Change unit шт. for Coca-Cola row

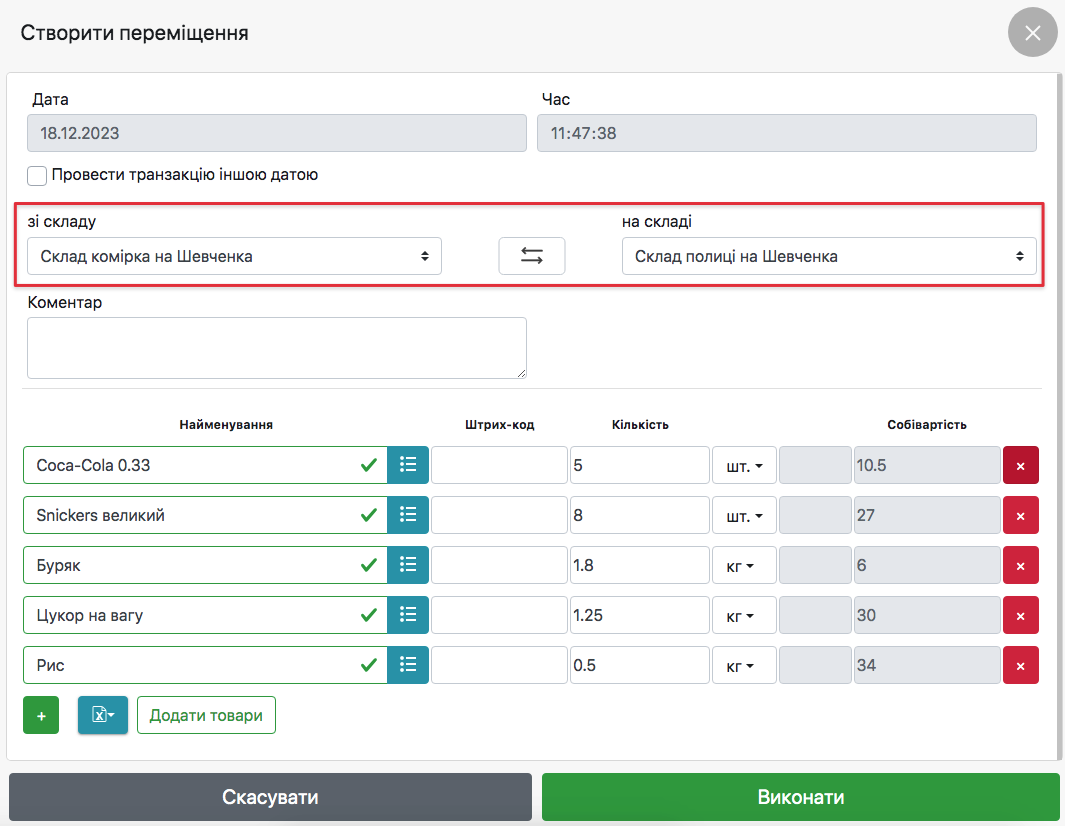743,466
